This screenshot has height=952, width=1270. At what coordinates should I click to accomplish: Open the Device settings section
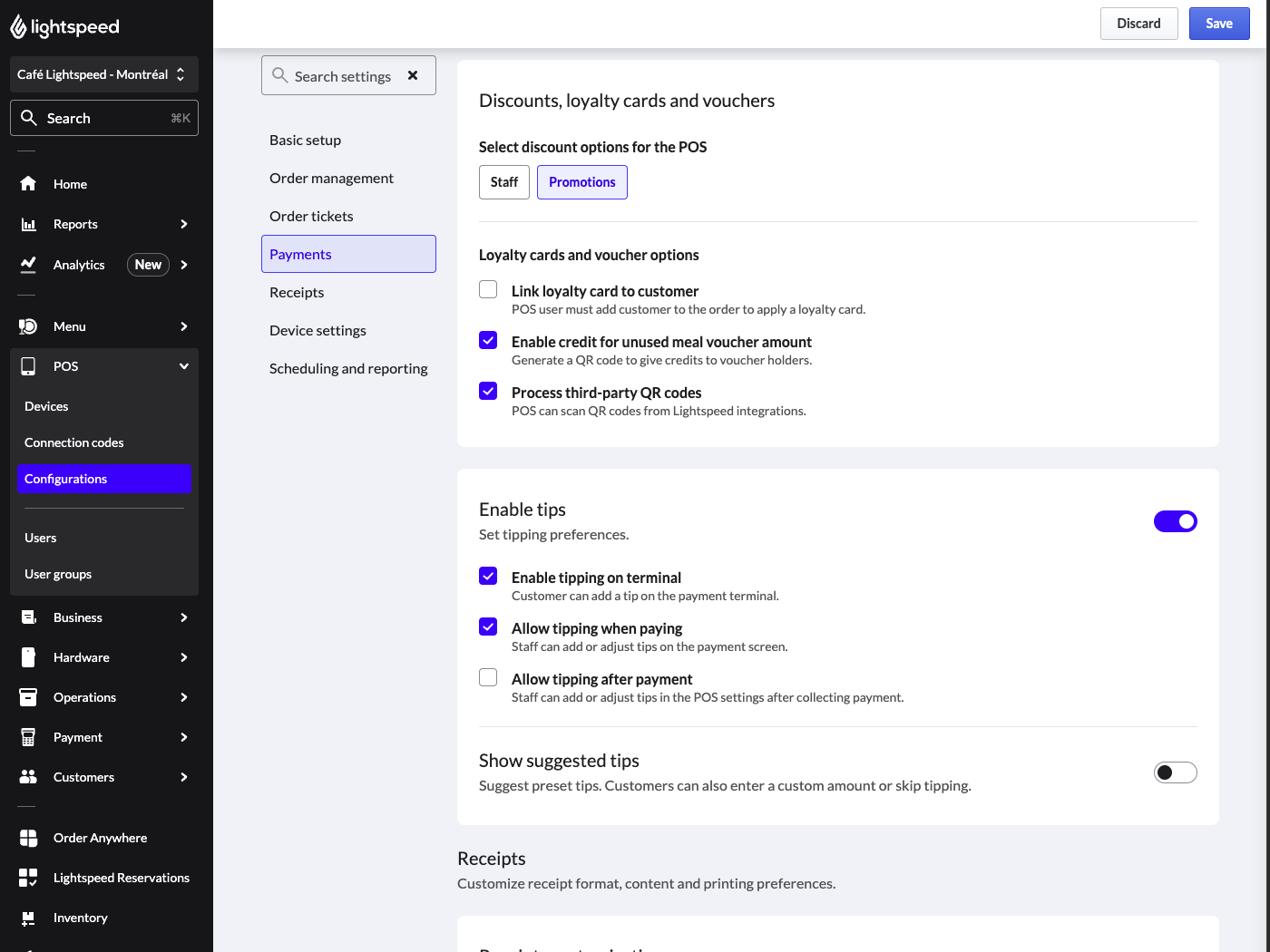click(317, 330)
